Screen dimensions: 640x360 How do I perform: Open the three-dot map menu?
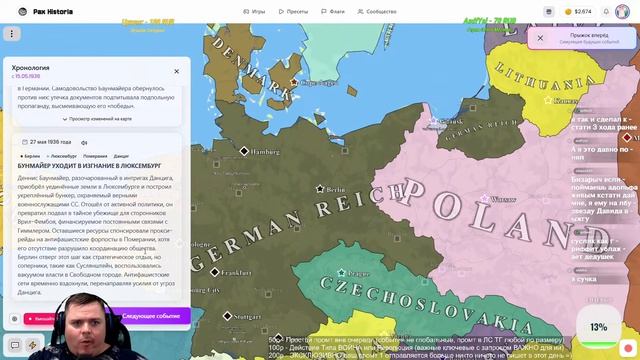click(11, 34)
